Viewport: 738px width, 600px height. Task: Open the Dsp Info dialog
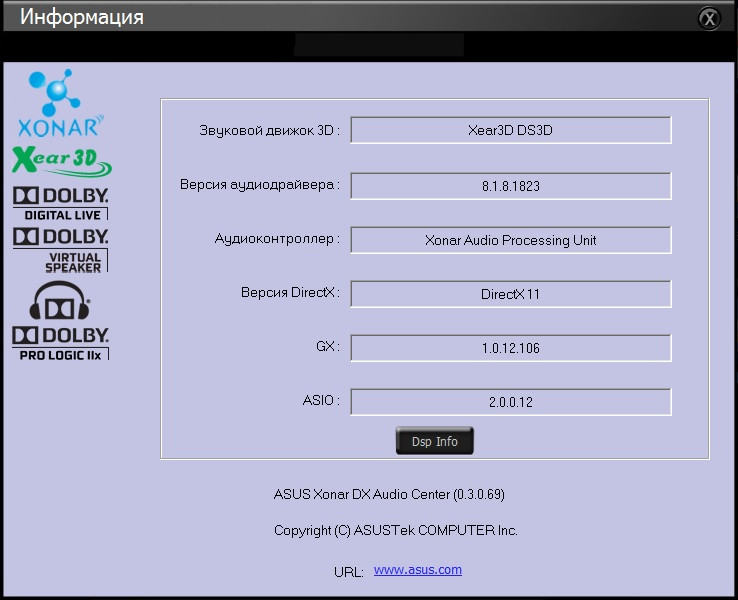(434, 441)
